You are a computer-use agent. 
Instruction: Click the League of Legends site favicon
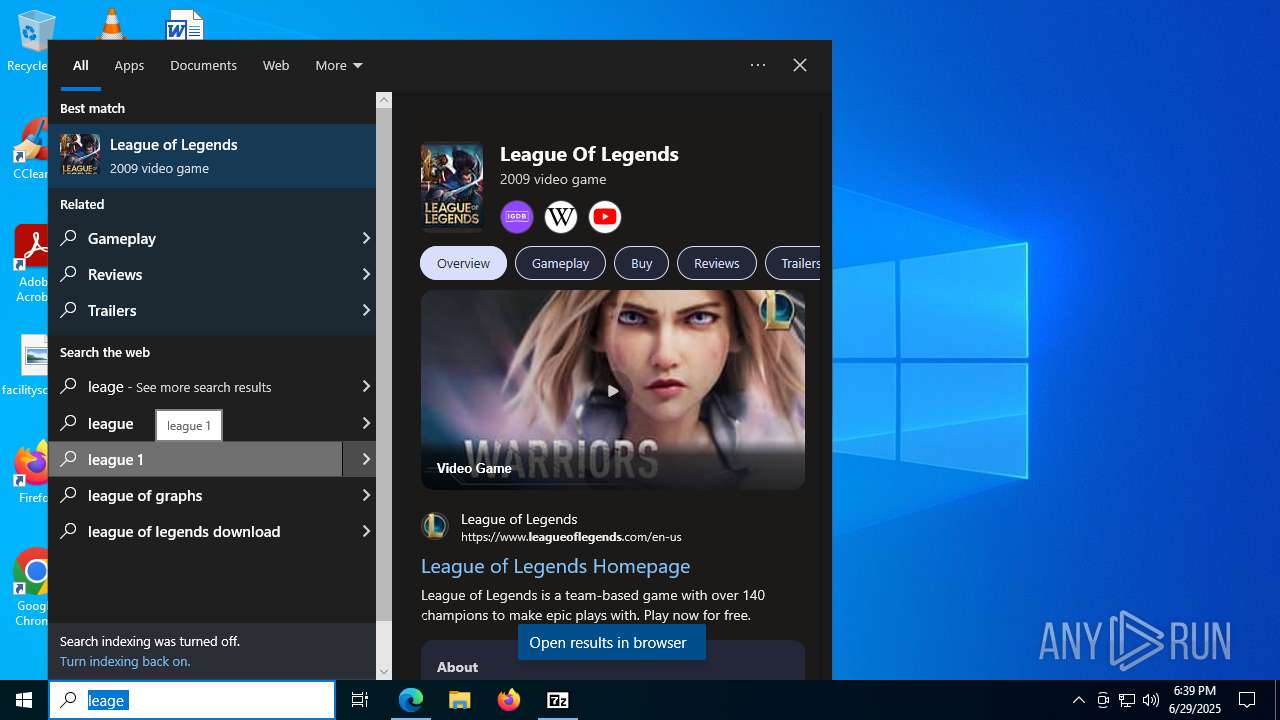435,525
